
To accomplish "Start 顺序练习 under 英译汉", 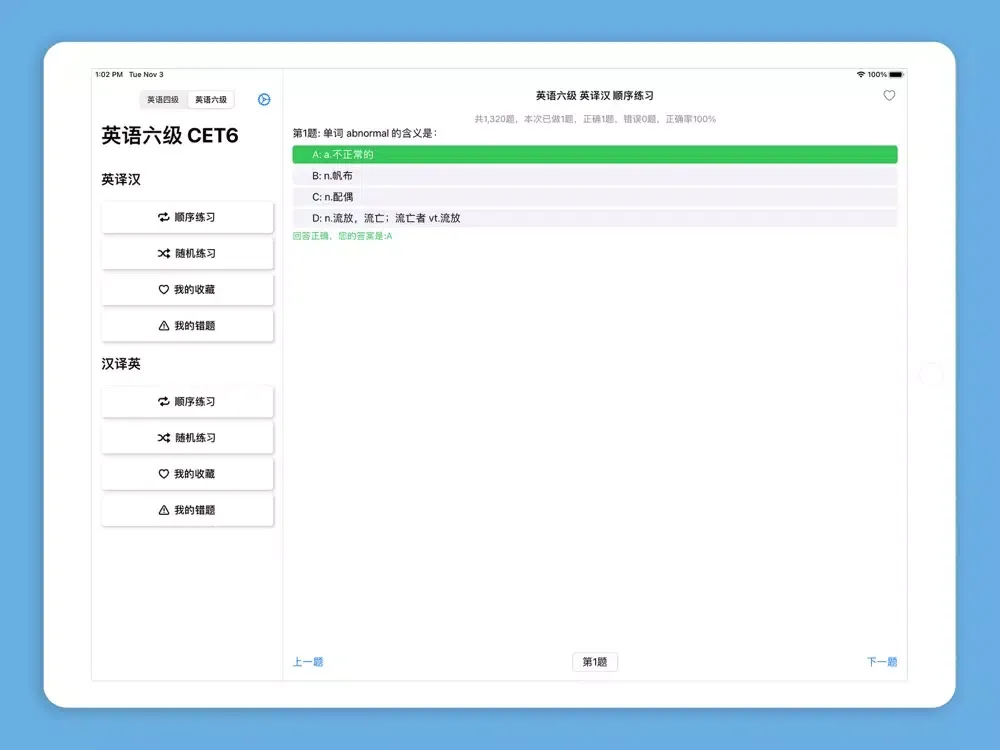I will coord(187,217).
